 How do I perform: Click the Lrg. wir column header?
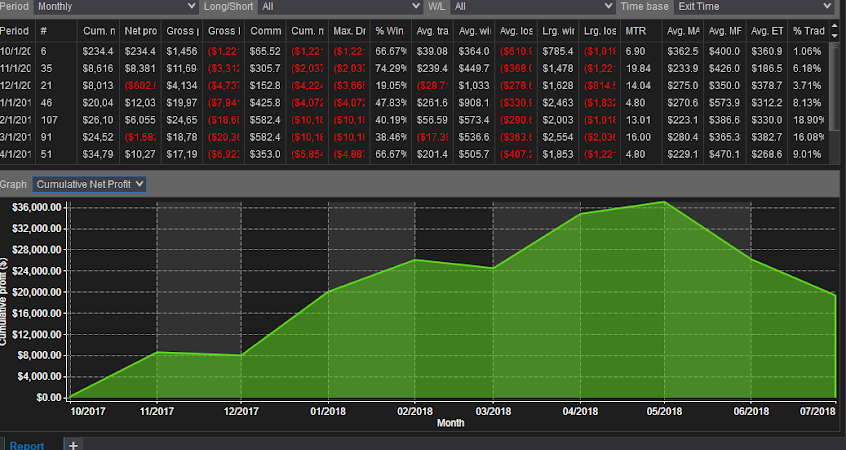[x=558, y=31]
